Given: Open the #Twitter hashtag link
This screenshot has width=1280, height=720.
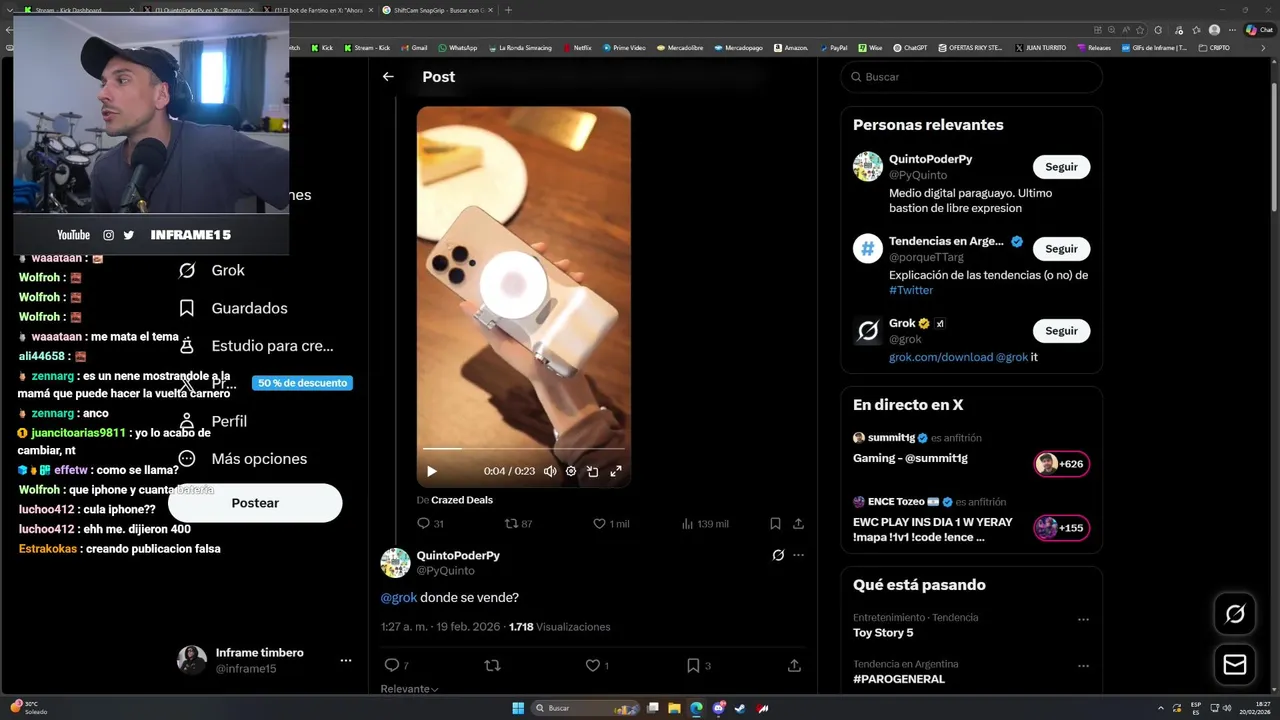Looking at the screenshot, I should pos(911,290).
